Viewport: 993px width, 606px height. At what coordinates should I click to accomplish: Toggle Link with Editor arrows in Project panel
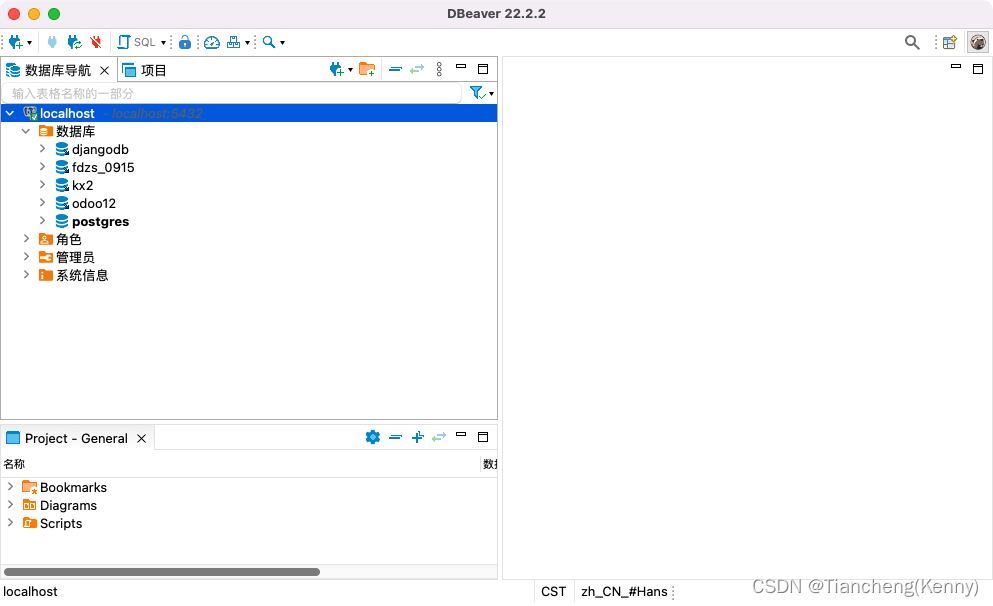439,437
